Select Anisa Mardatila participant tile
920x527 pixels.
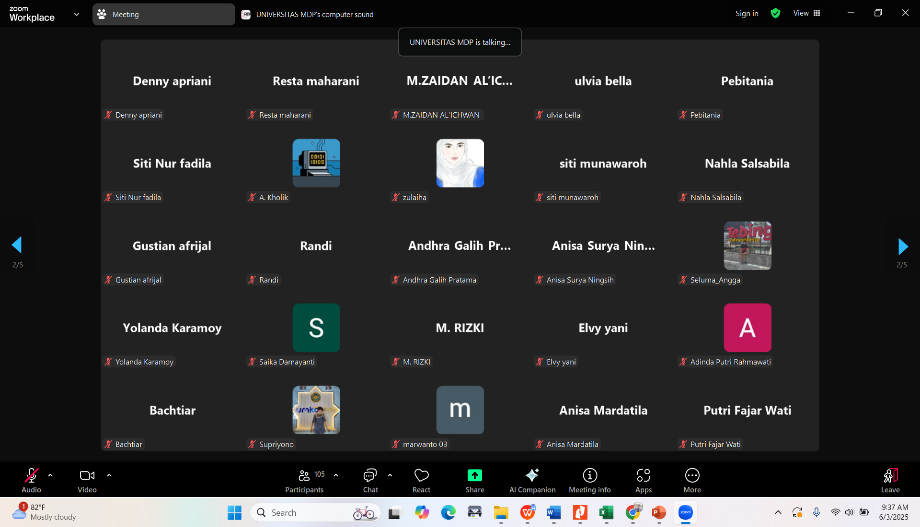(x=604, y=410)
